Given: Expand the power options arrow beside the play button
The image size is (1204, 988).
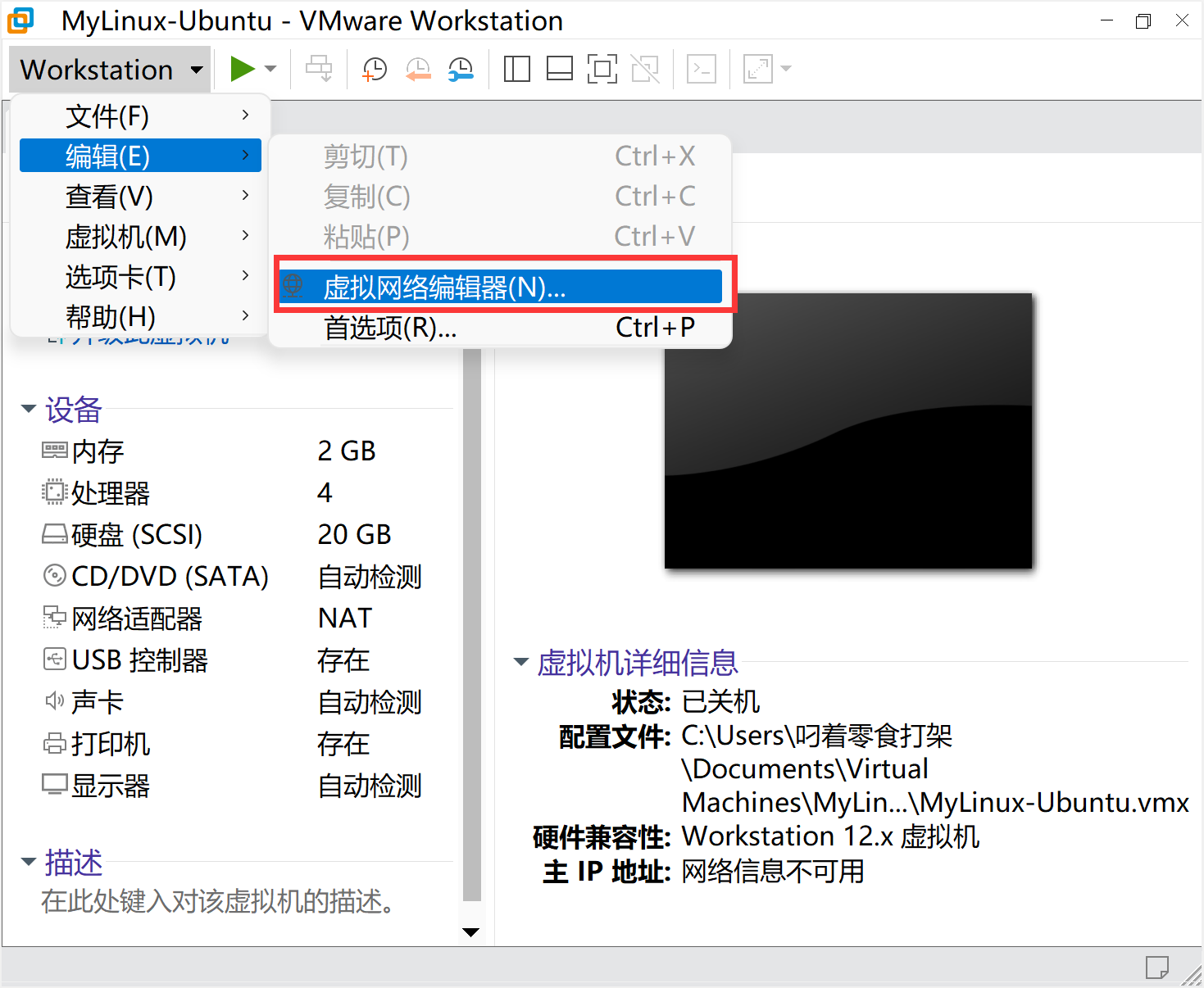Looking at the screenshot, I should [271, 69].
